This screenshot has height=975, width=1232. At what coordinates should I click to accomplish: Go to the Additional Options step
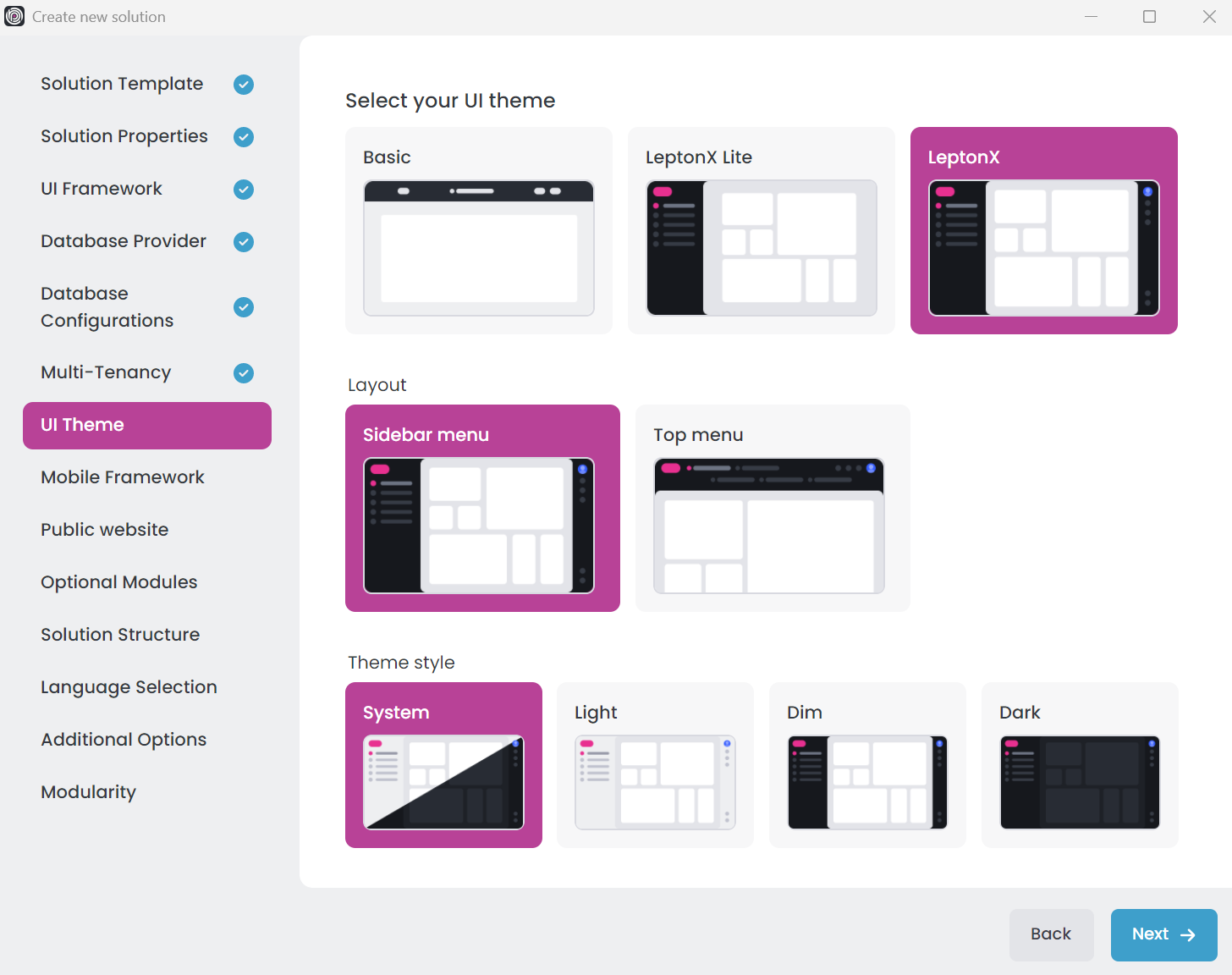(147, 740)
